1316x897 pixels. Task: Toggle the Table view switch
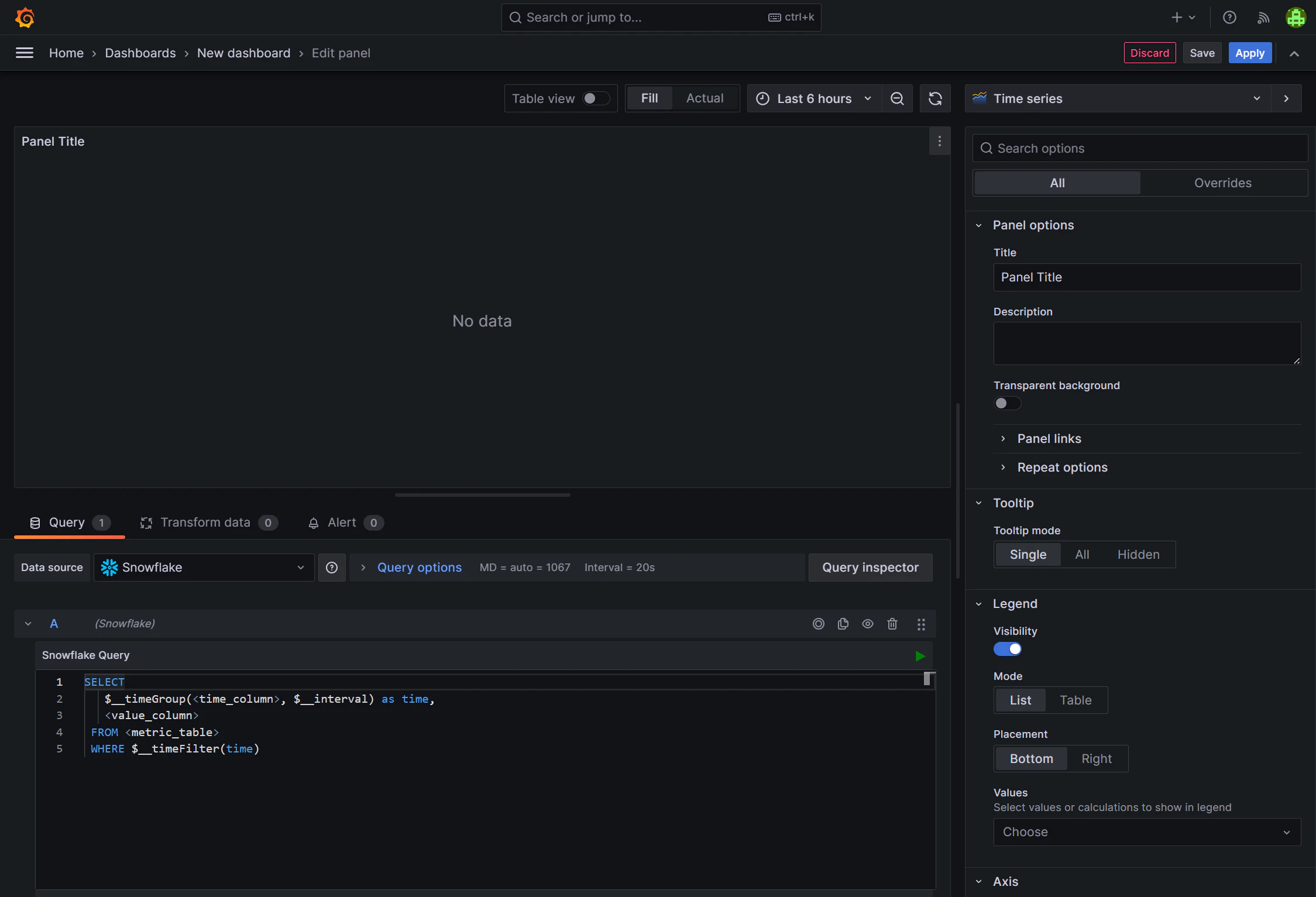[x=596, y=99]
